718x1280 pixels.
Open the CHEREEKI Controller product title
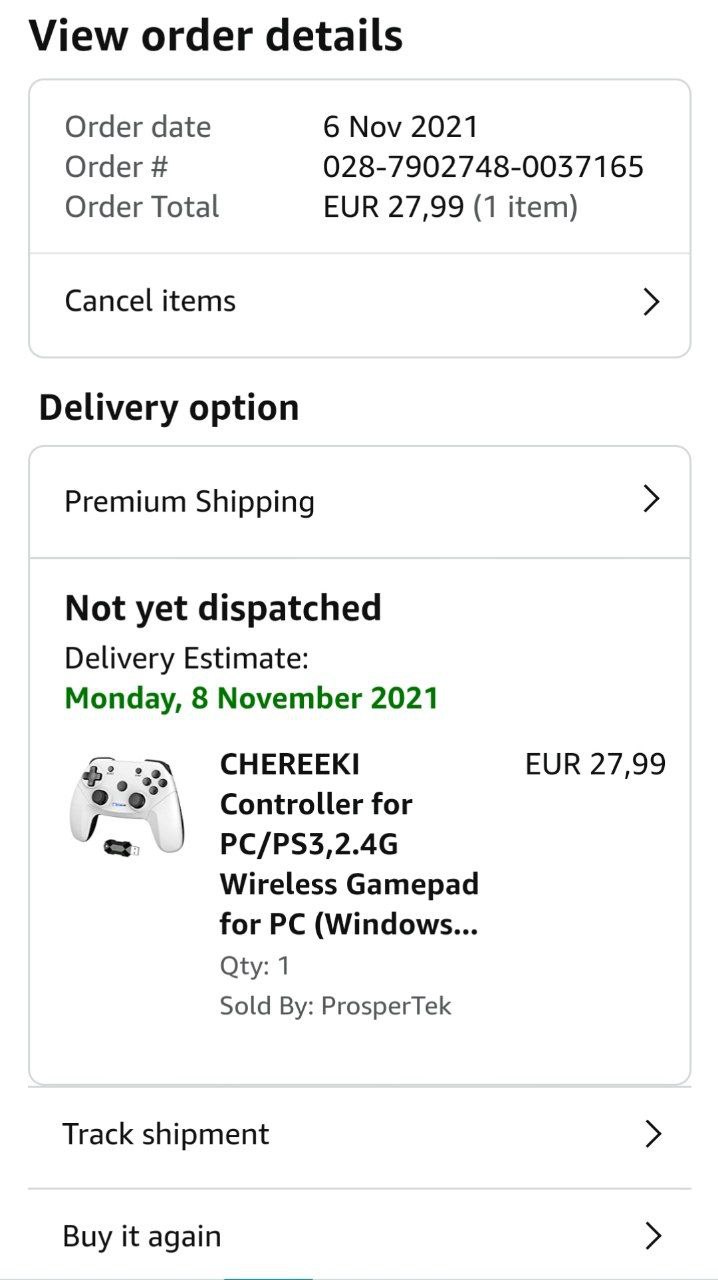click(x=348, y=844)
